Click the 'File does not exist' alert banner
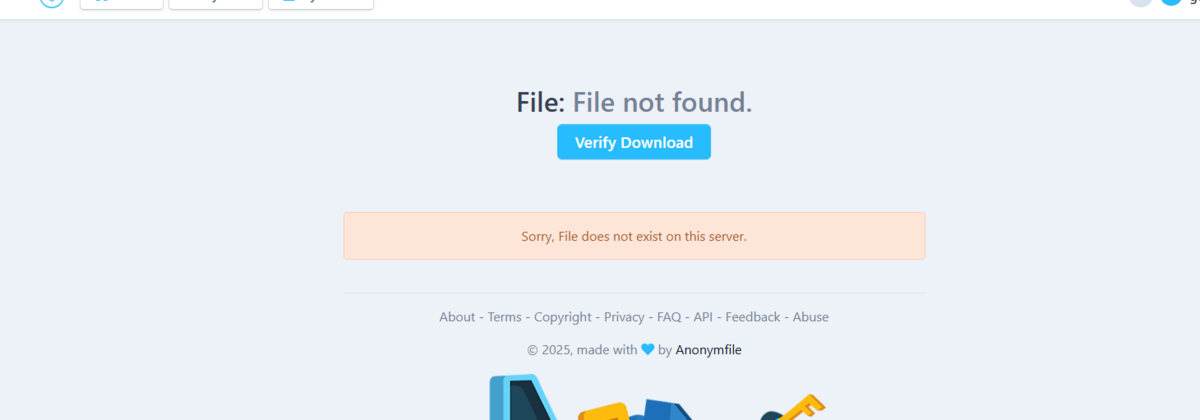1200x420 pixels. (634, 236)
